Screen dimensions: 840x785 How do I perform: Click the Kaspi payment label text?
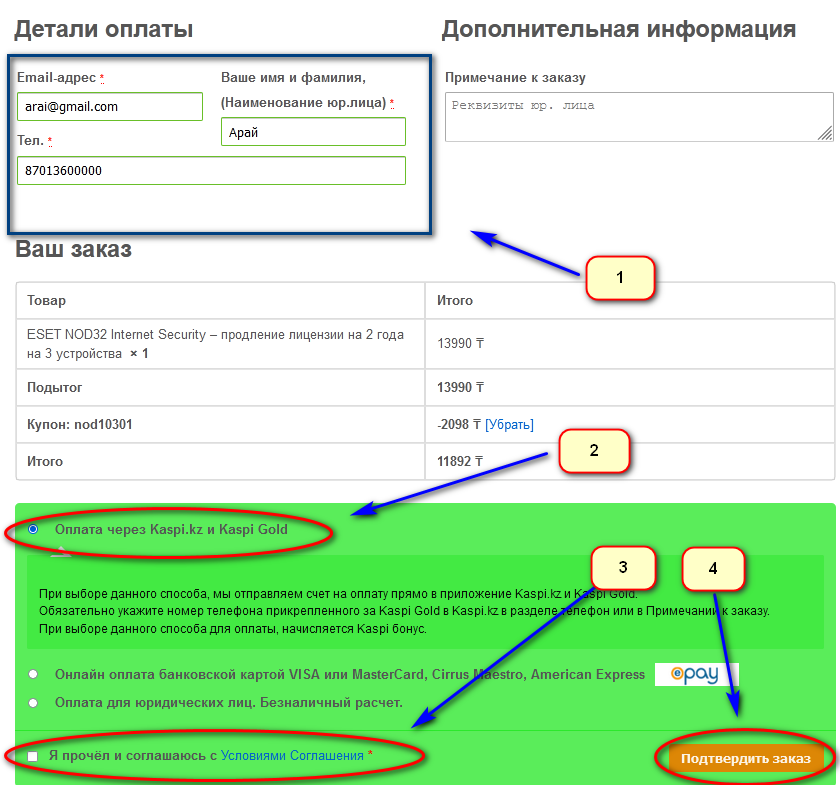click(x=171, y=529)
